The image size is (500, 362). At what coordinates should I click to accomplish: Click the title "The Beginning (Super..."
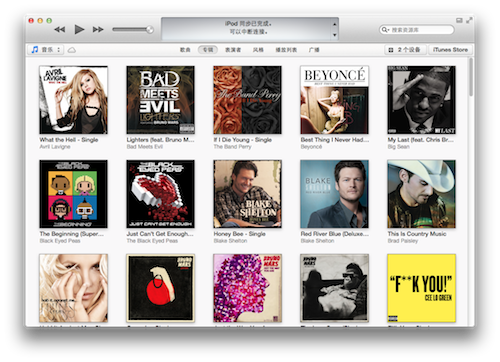point(72,234)
